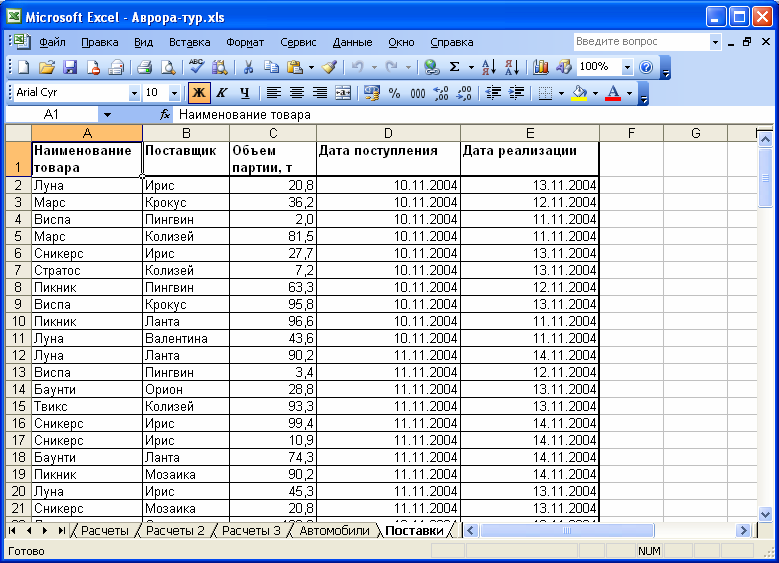Apply thousands separator format
The width and height of the screenshot is (779, 563).
(417, 92)
